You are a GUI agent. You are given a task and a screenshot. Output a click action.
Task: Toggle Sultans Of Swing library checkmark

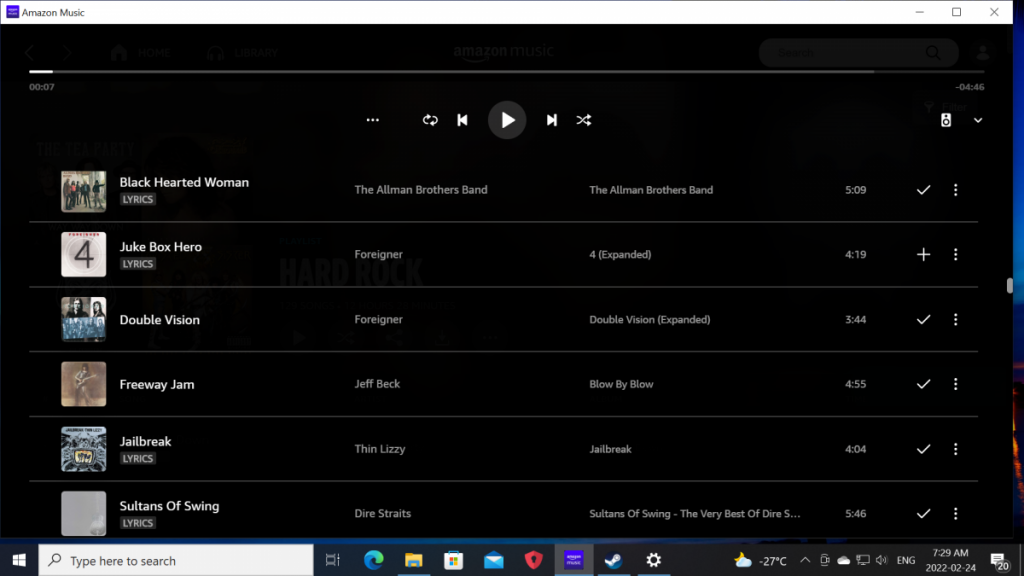923,513
